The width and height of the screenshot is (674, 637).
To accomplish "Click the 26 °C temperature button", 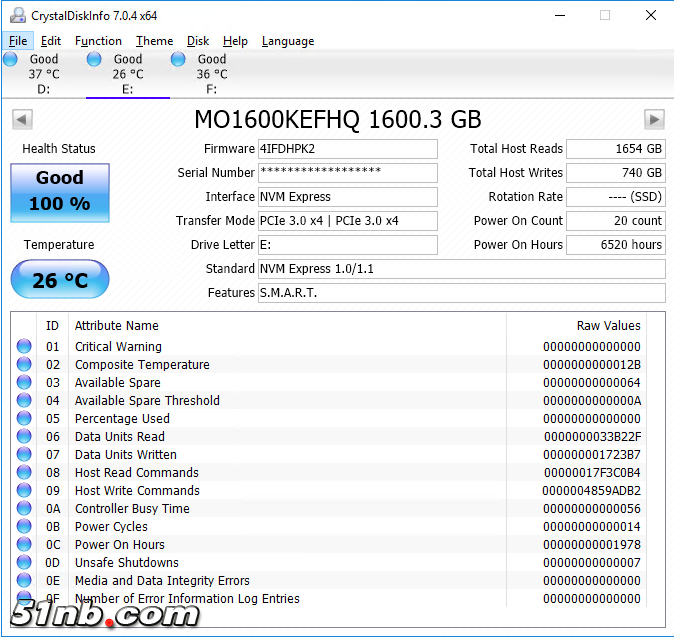I will tap(60, 279).
